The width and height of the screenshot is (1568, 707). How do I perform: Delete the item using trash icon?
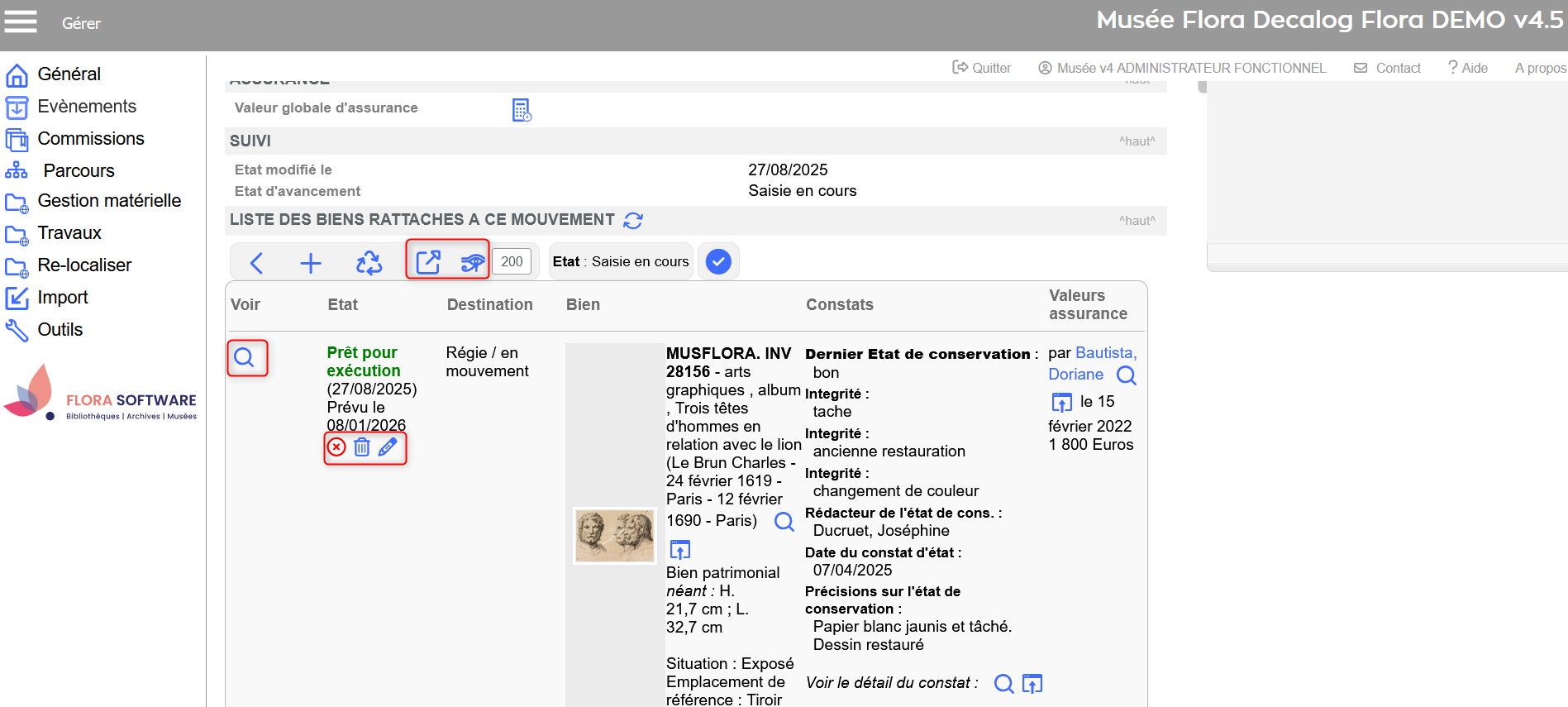[x=362, y=447]
